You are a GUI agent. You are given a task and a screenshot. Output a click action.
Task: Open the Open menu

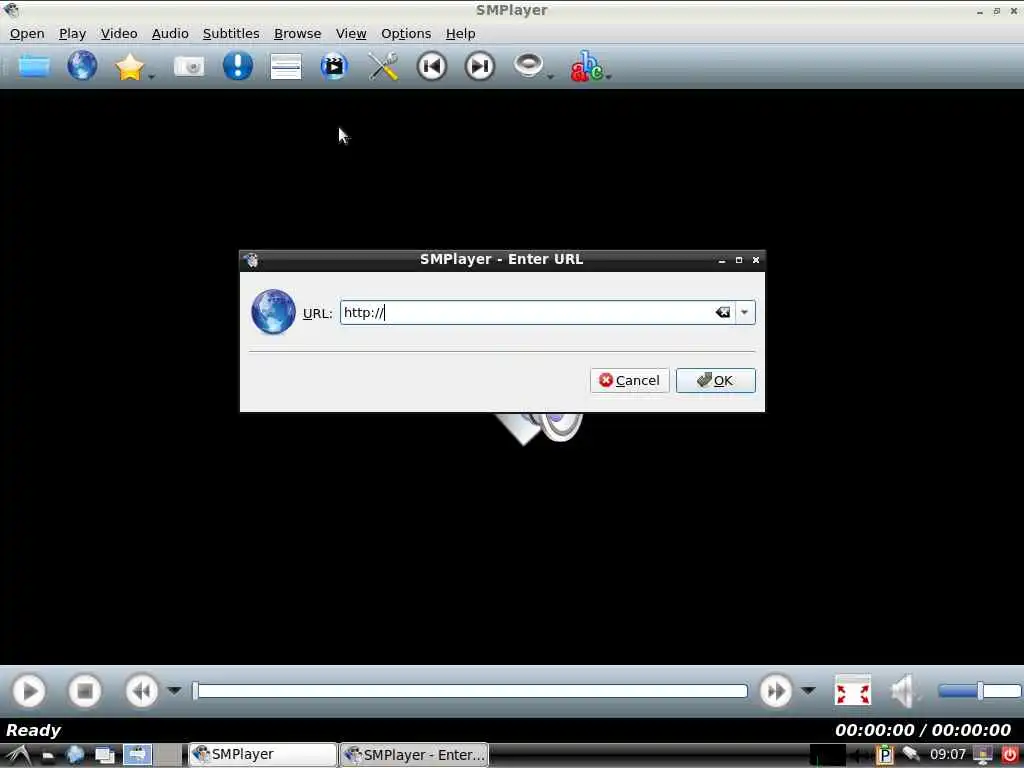(27, 34)
